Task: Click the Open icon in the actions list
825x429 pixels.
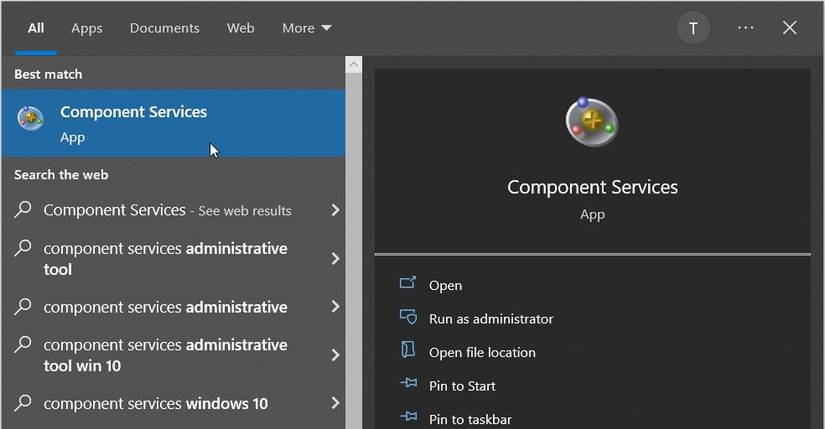Action: point(407,284)
